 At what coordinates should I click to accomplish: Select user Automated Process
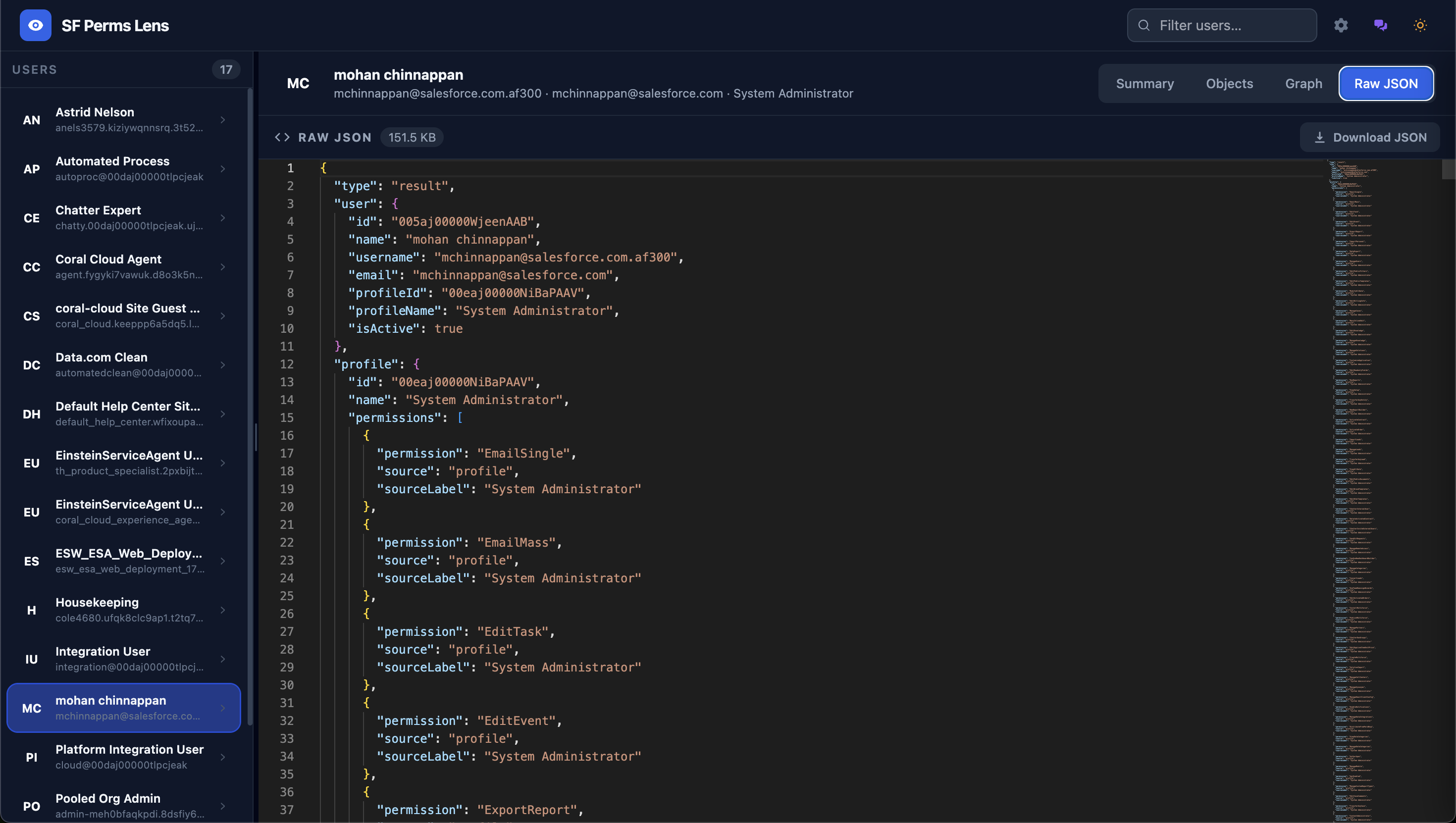click(x=124, y=169)
